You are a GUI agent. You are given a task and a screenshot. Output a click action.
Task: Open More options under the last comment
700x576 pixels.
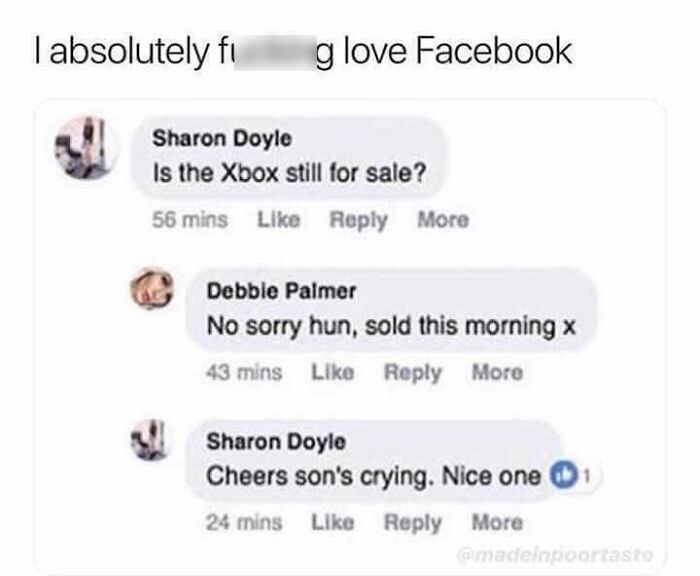tap(497, 522)
